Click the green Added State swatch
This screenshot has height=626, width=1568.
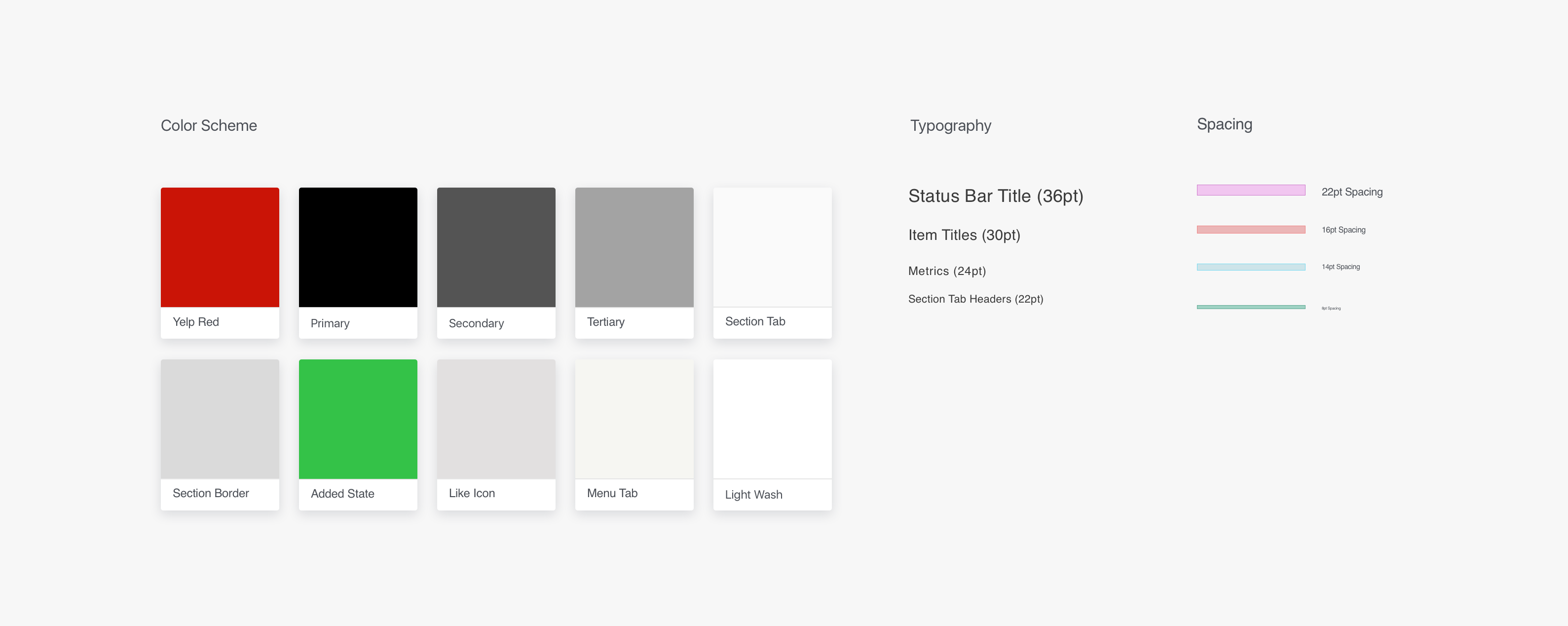358,419
